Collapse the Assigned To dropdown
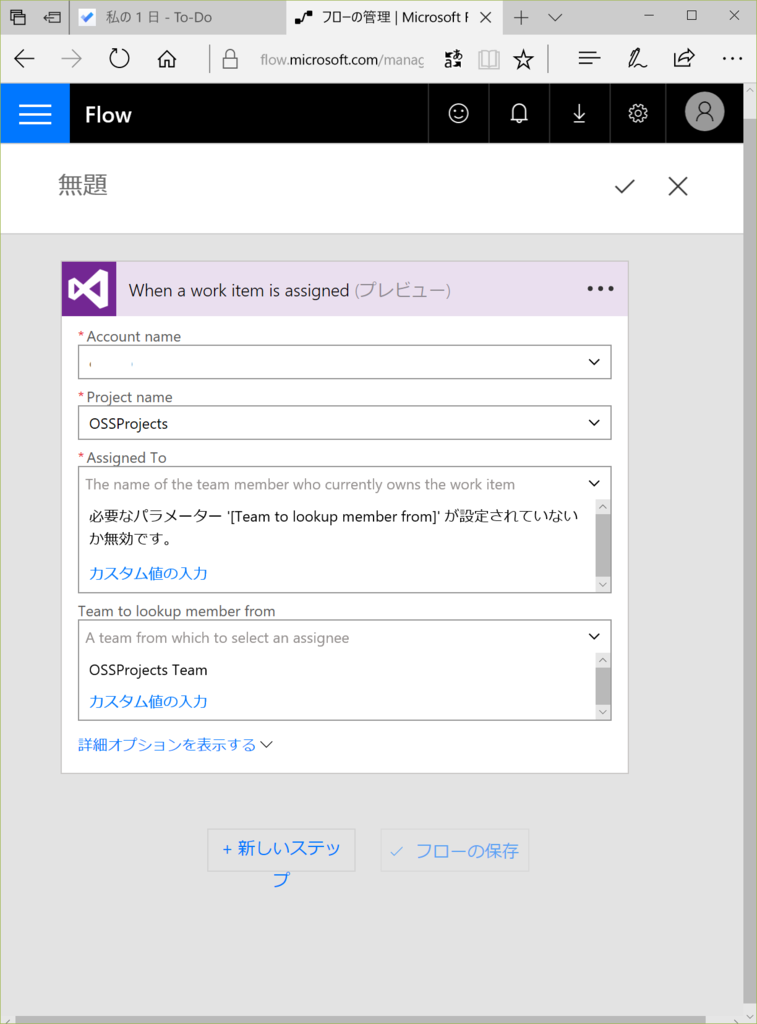 pyautogui.click(x=594, y=483)
